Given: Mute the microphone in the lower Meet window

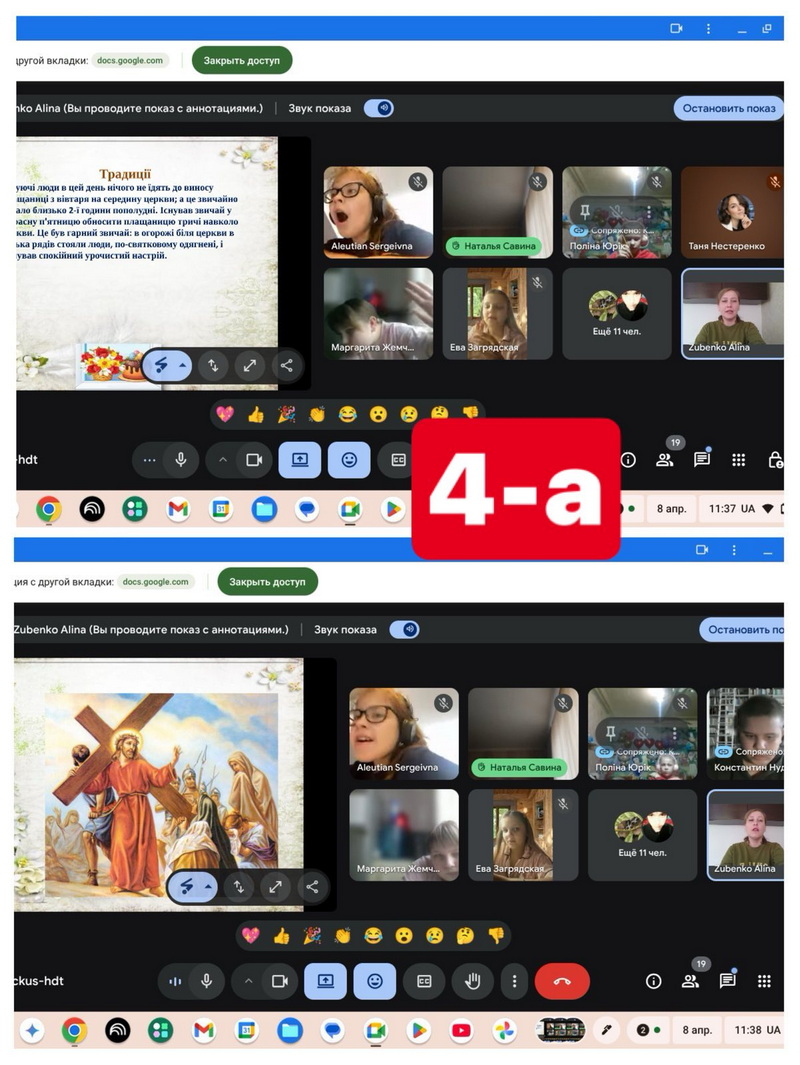Looking at the screenshot, I should [206, 981].
